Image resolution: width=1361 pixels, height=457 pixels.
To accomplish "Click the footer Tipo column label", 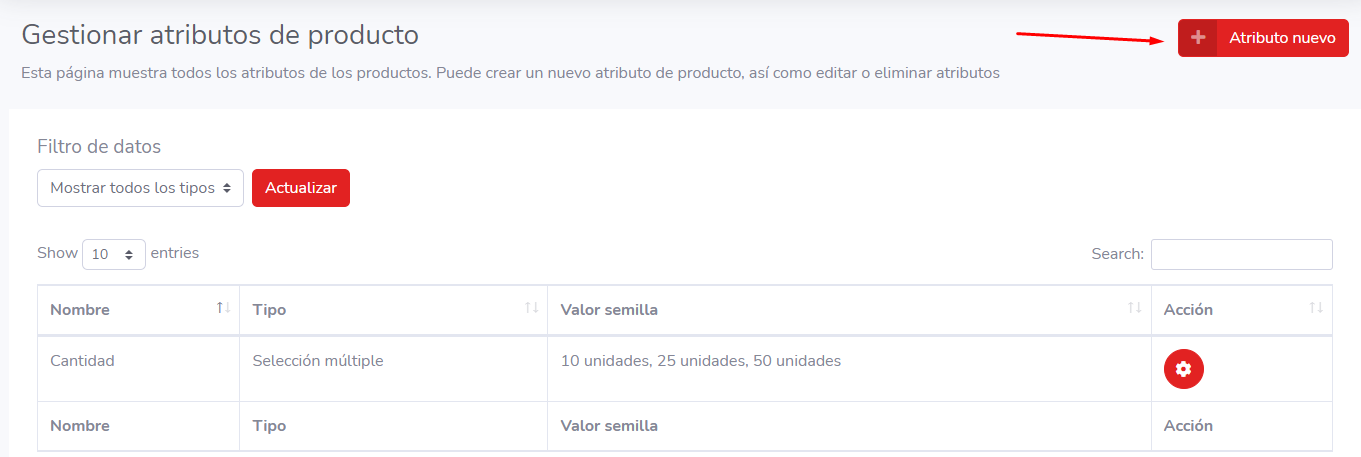I will pyautogui.click(x=269, y=426).
